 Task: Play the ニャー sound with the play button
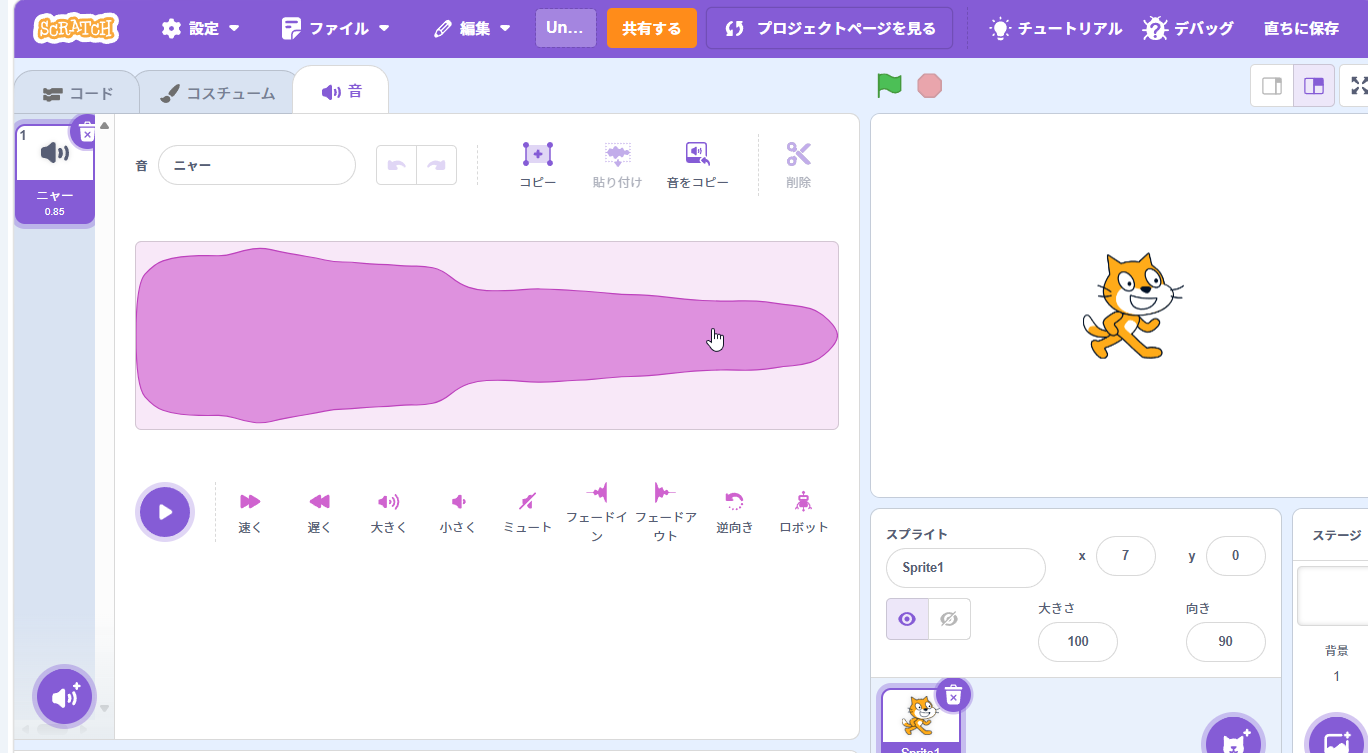pyautogui.click(x=164, y=511)
